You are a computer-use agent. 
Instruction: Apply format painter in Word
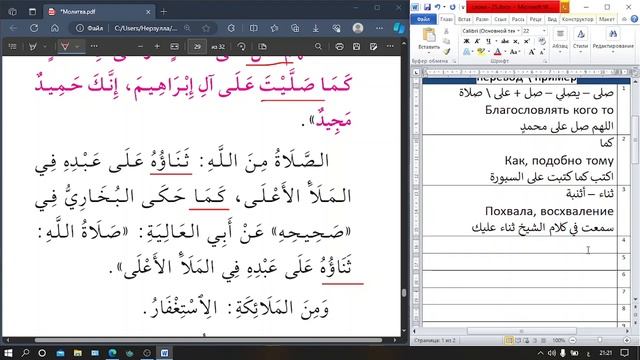coord(447,51)
